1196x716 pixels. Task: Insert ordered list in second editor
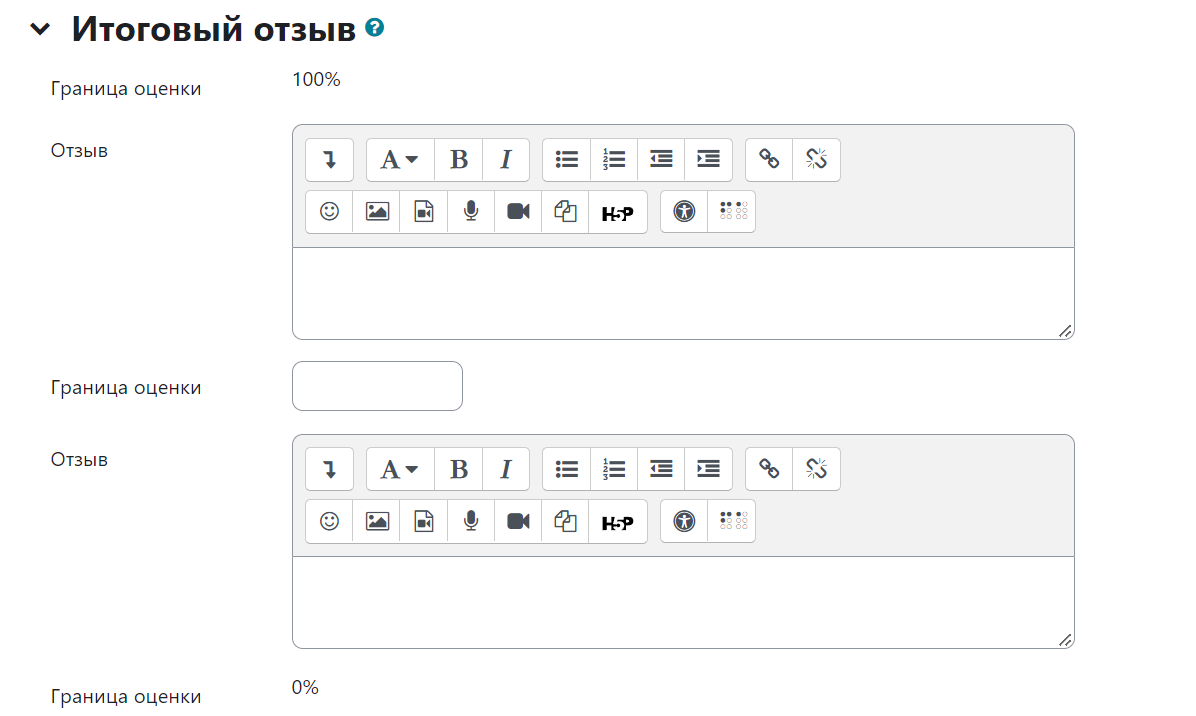click(x=614, y=469)
